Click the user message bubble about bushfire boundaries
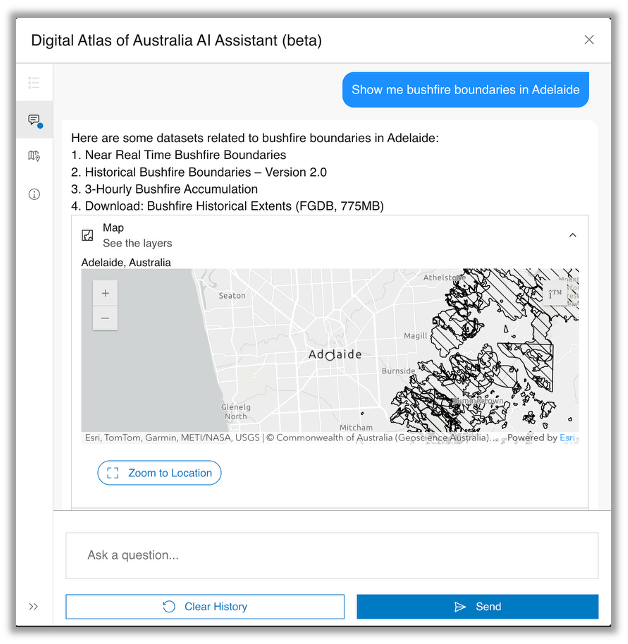This screenshot has width=628, height=644. pyautogui.click(x=465, y=90)
